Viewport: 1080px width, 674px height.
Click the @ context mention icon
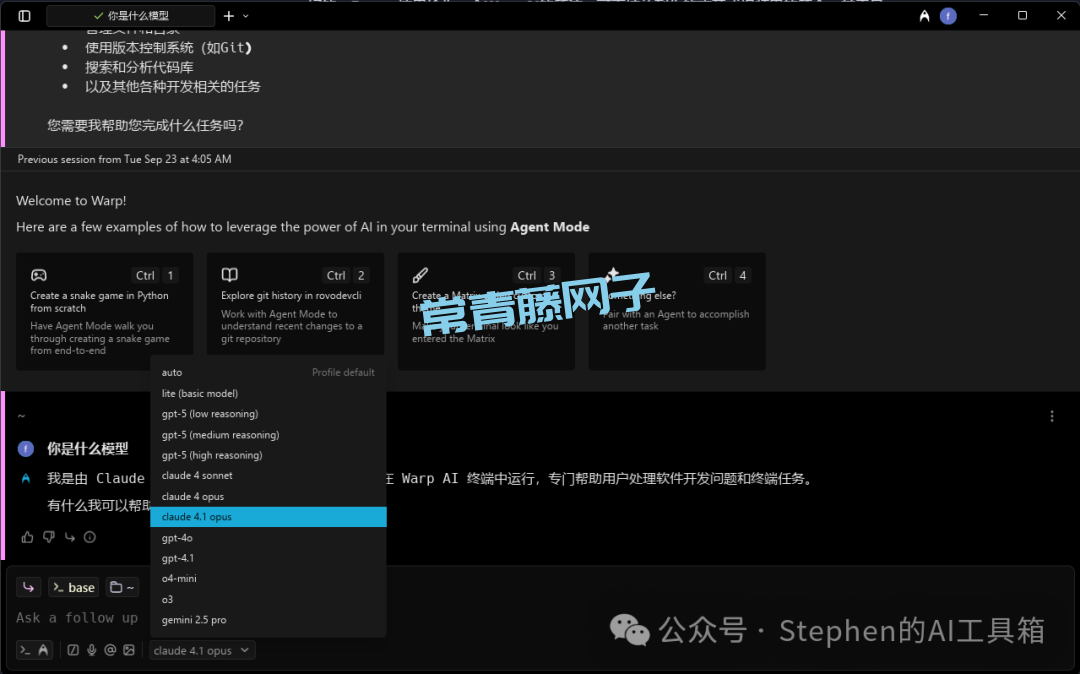pyautogui.click(x=109, y=650)
